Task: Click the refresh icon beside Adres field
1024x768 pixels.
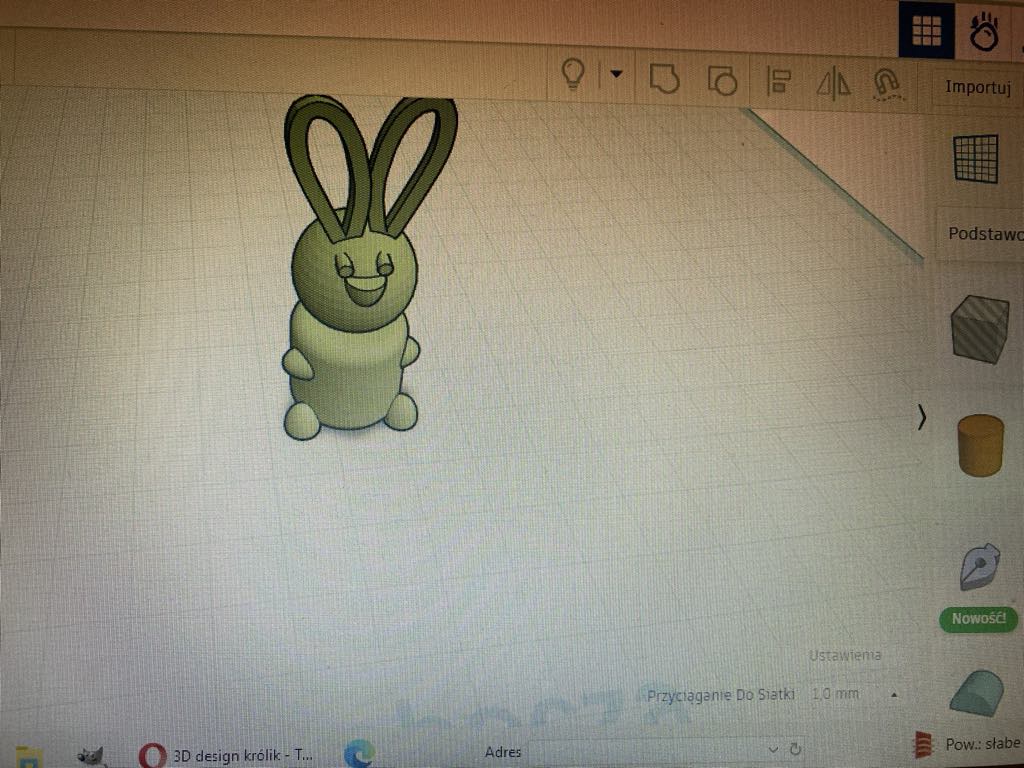Action: tap(795, 748)
